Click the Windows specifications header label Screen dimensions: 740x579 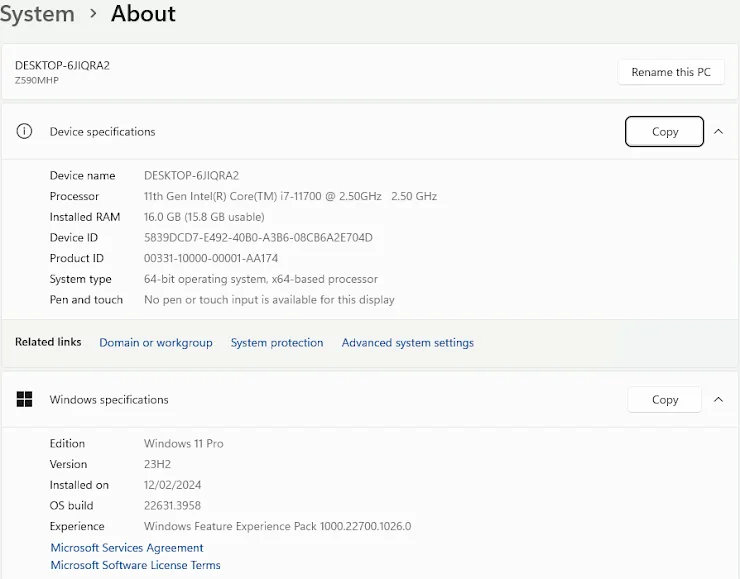pyautogui.click(x=109, y=400)
